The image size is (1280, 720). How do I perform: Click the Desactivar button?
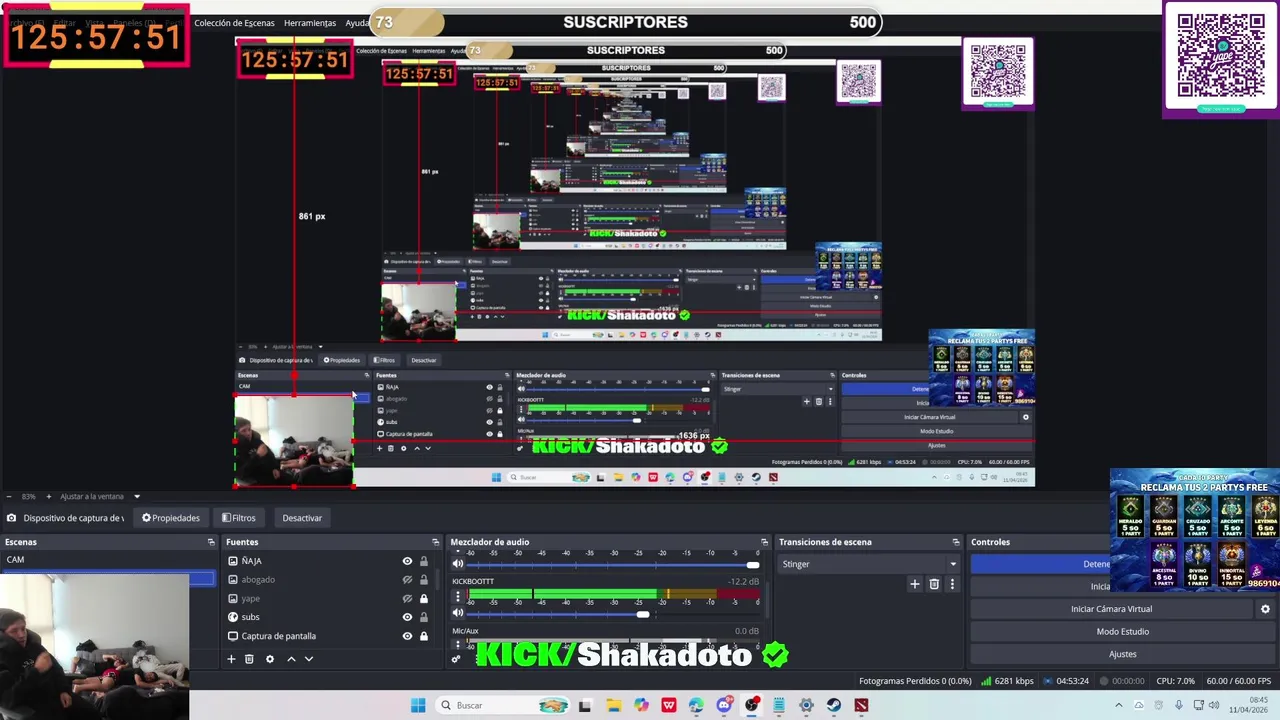tap(302, 518)
